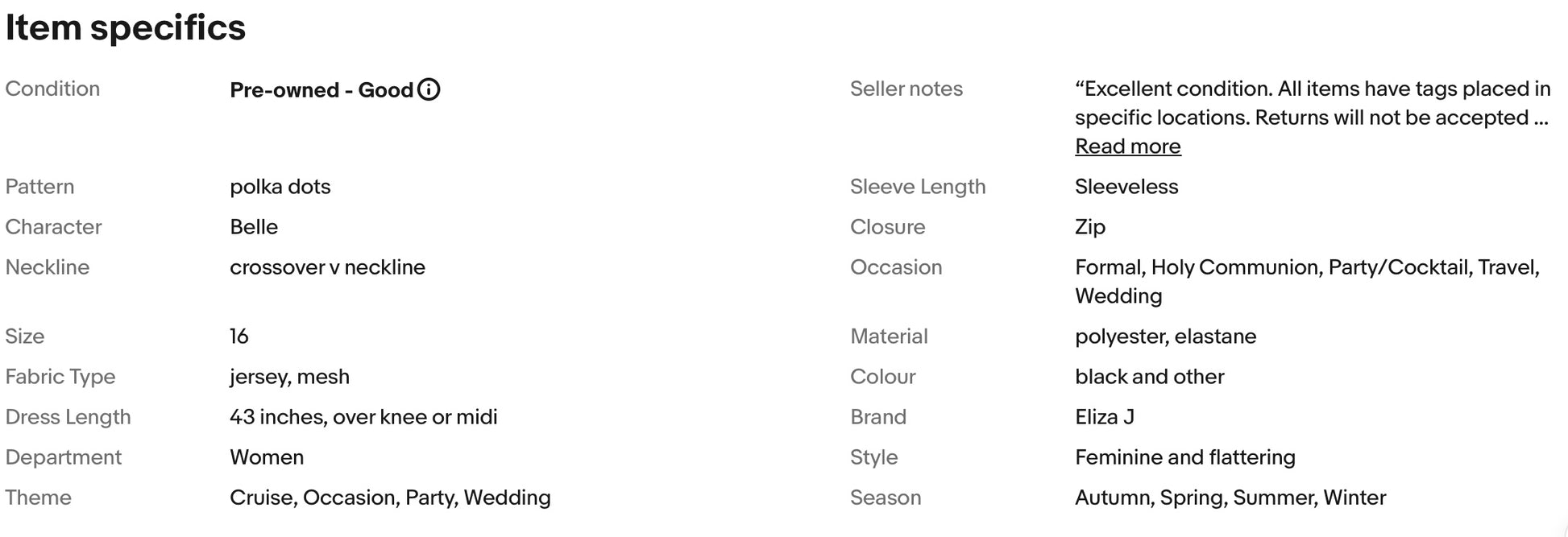The width and height of the screenshot is (1568, 537).
Task: Click the Seller notes excerpt text
Action: click(1313, 103)
